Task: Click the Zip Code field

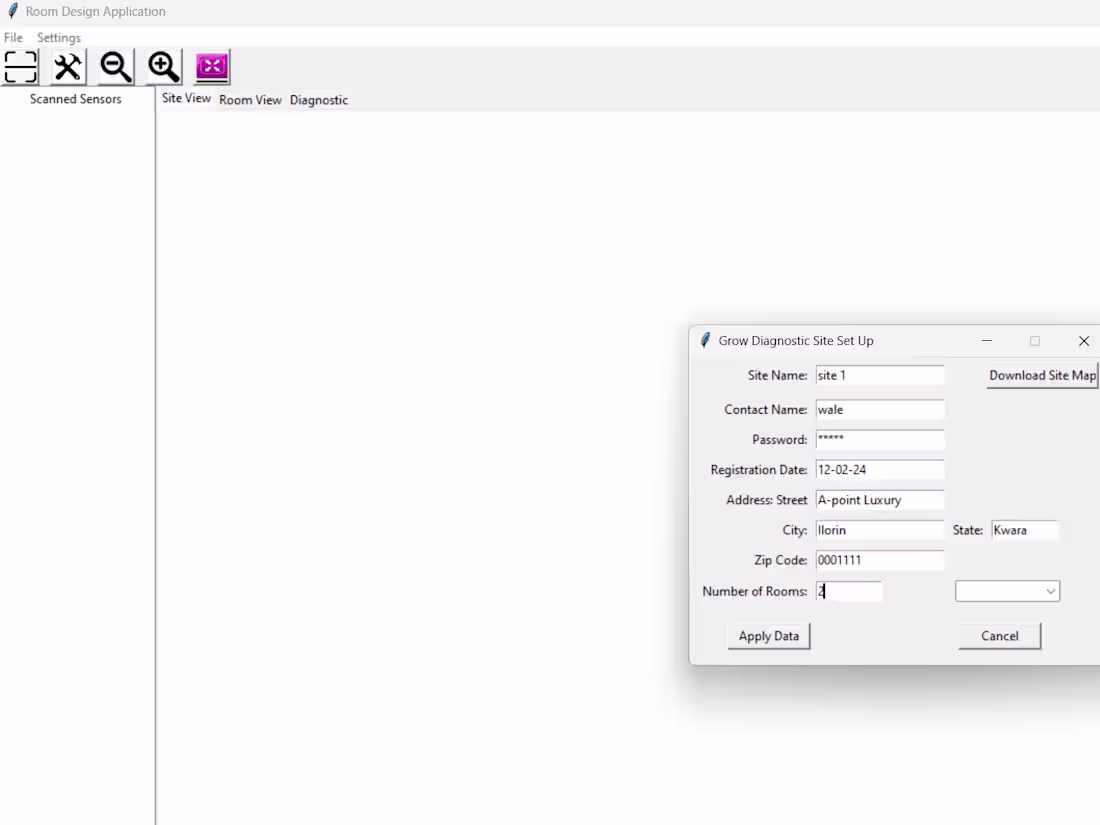Action: point(880,561)
